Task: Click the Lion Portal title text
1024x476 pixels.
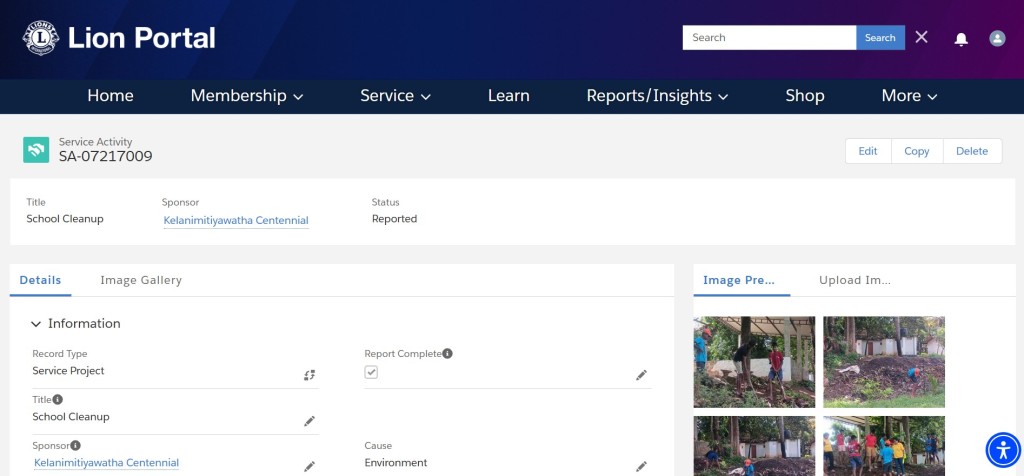Action: coord(142,38)
